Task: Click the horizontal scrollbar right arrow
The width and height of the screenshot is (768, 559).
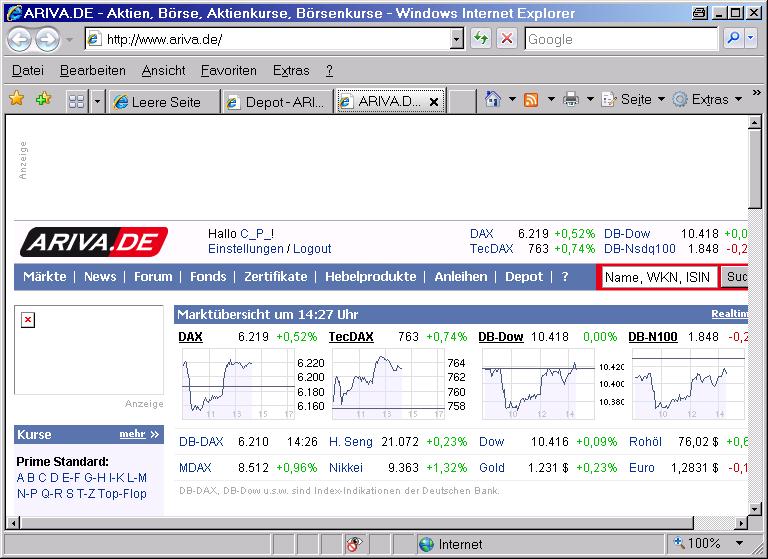Action: 739,522
